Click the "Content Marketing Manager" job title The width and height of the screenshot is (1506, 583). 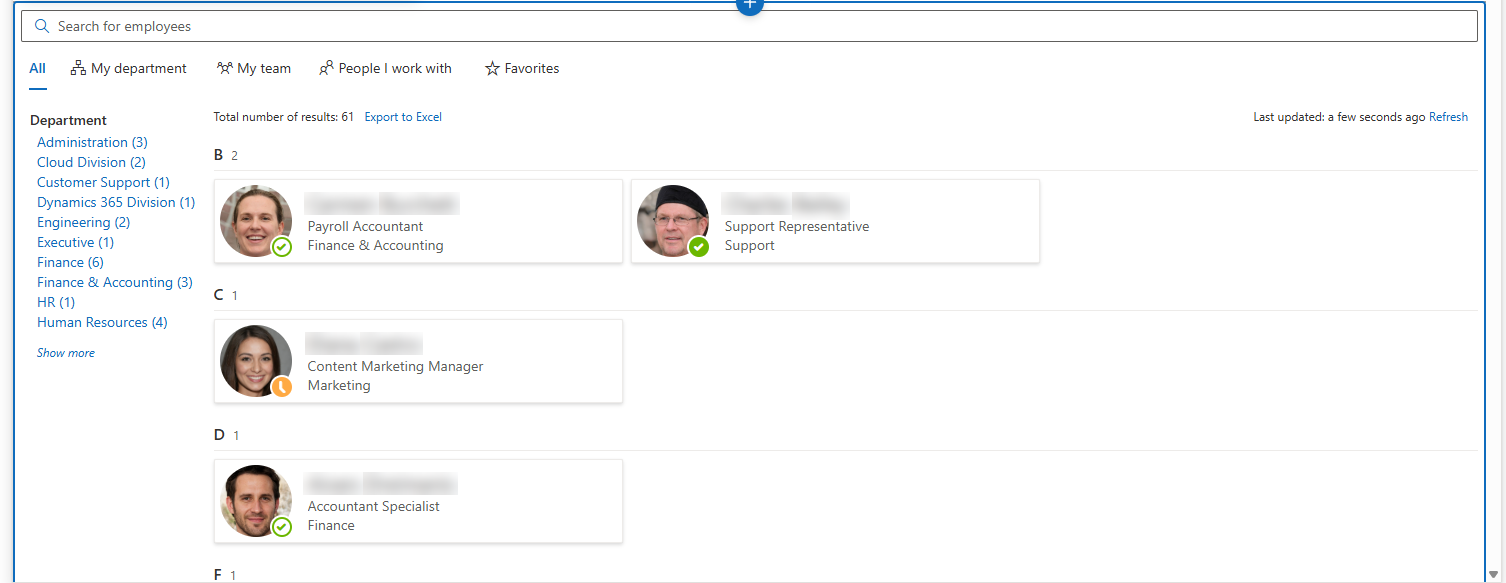coord(395,367)
